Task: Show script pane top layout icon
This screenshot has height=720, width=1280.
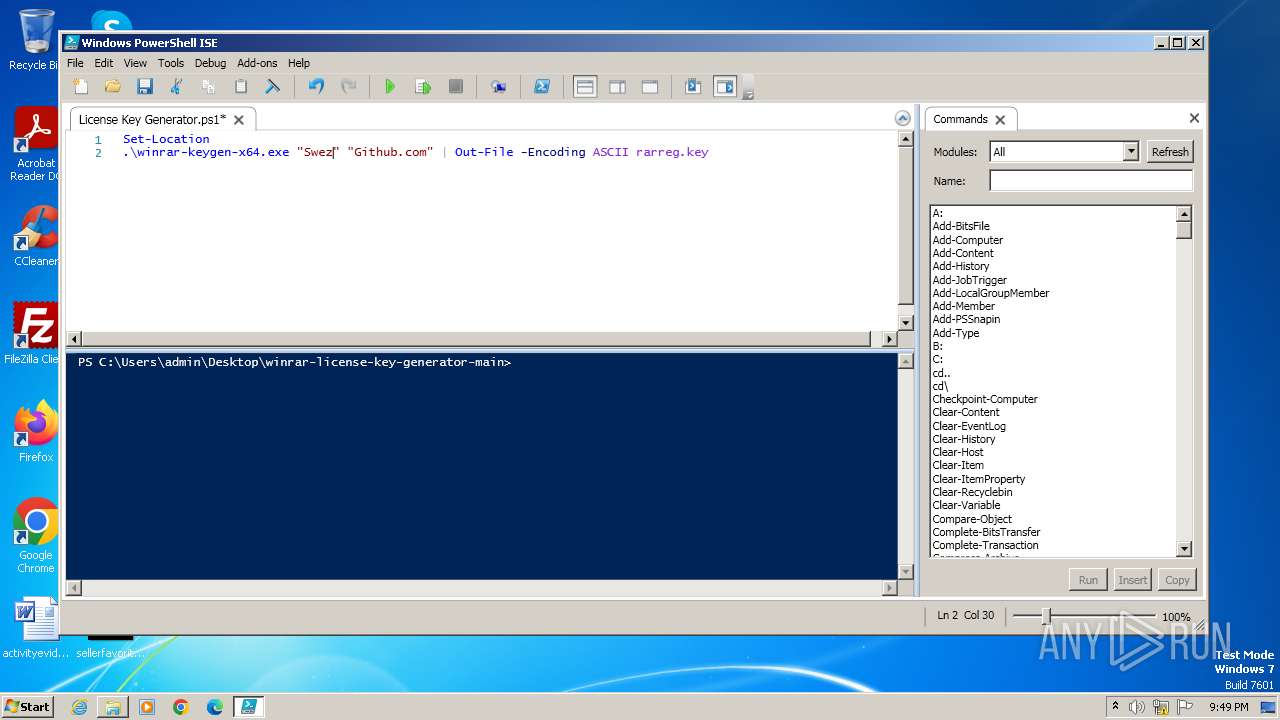Action: [585, 87]
